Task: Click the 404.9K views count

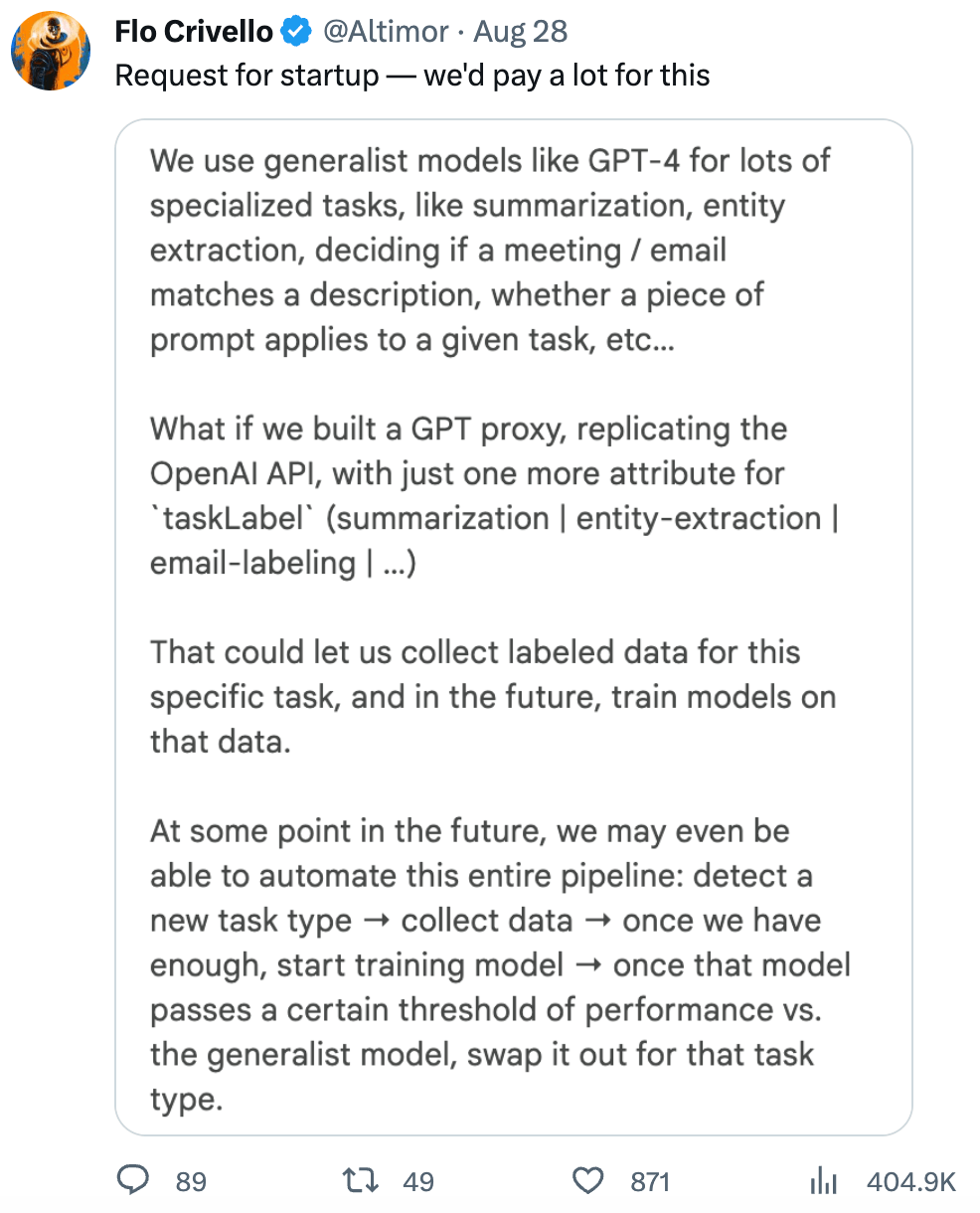Action: [x=910, y=1181]
